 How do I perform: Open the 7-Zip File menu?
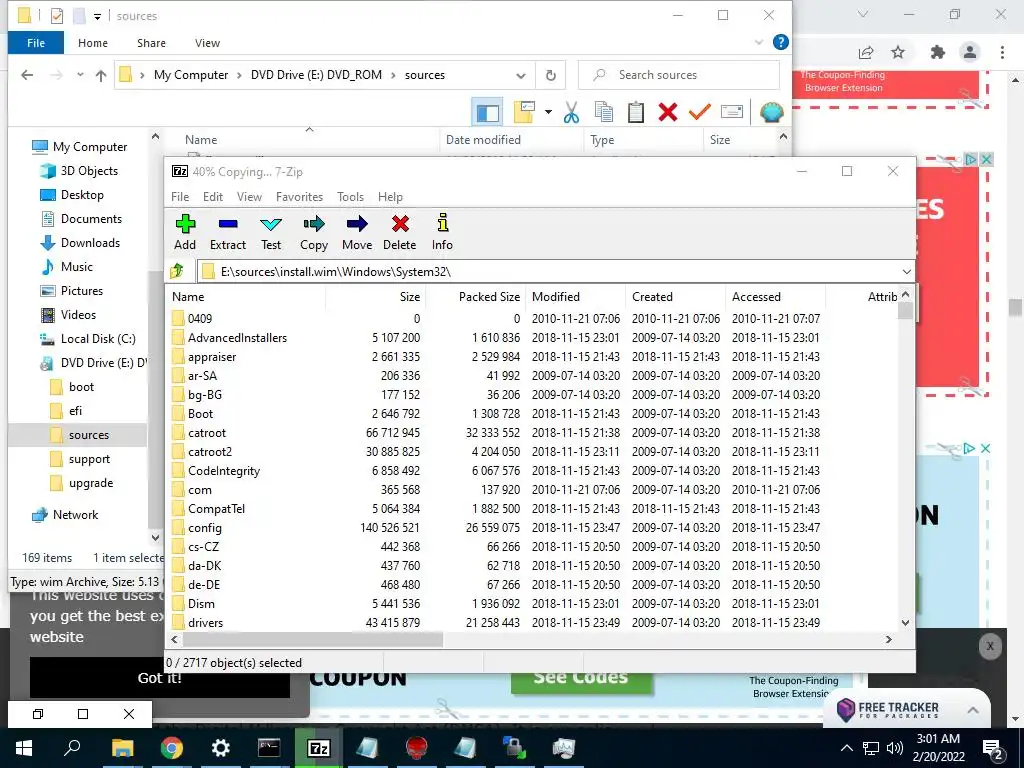click(x=180, y=197)
